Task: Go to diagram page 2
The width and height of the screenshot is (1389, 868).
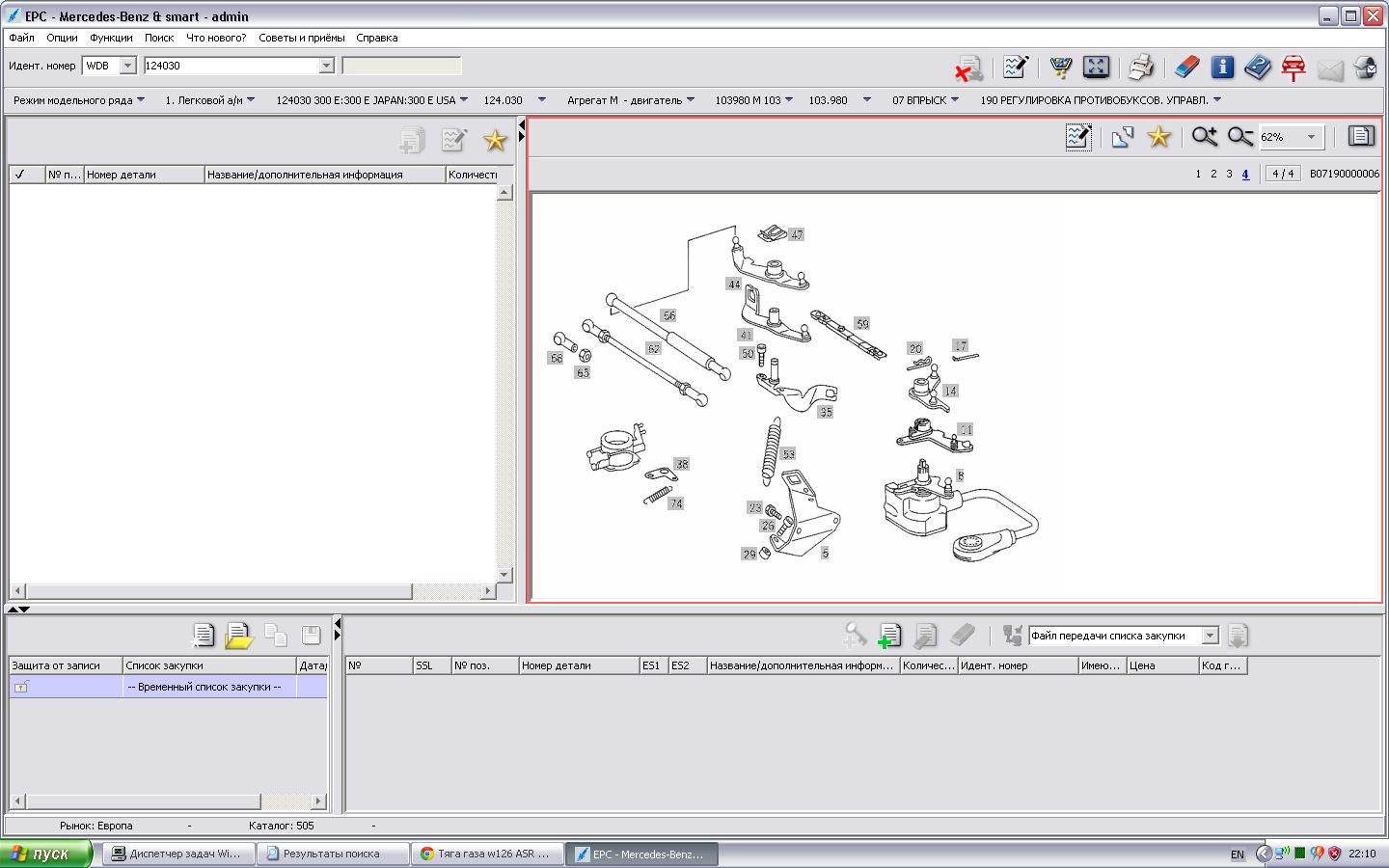Action: pyautogui.click(x=1213, y=174)
